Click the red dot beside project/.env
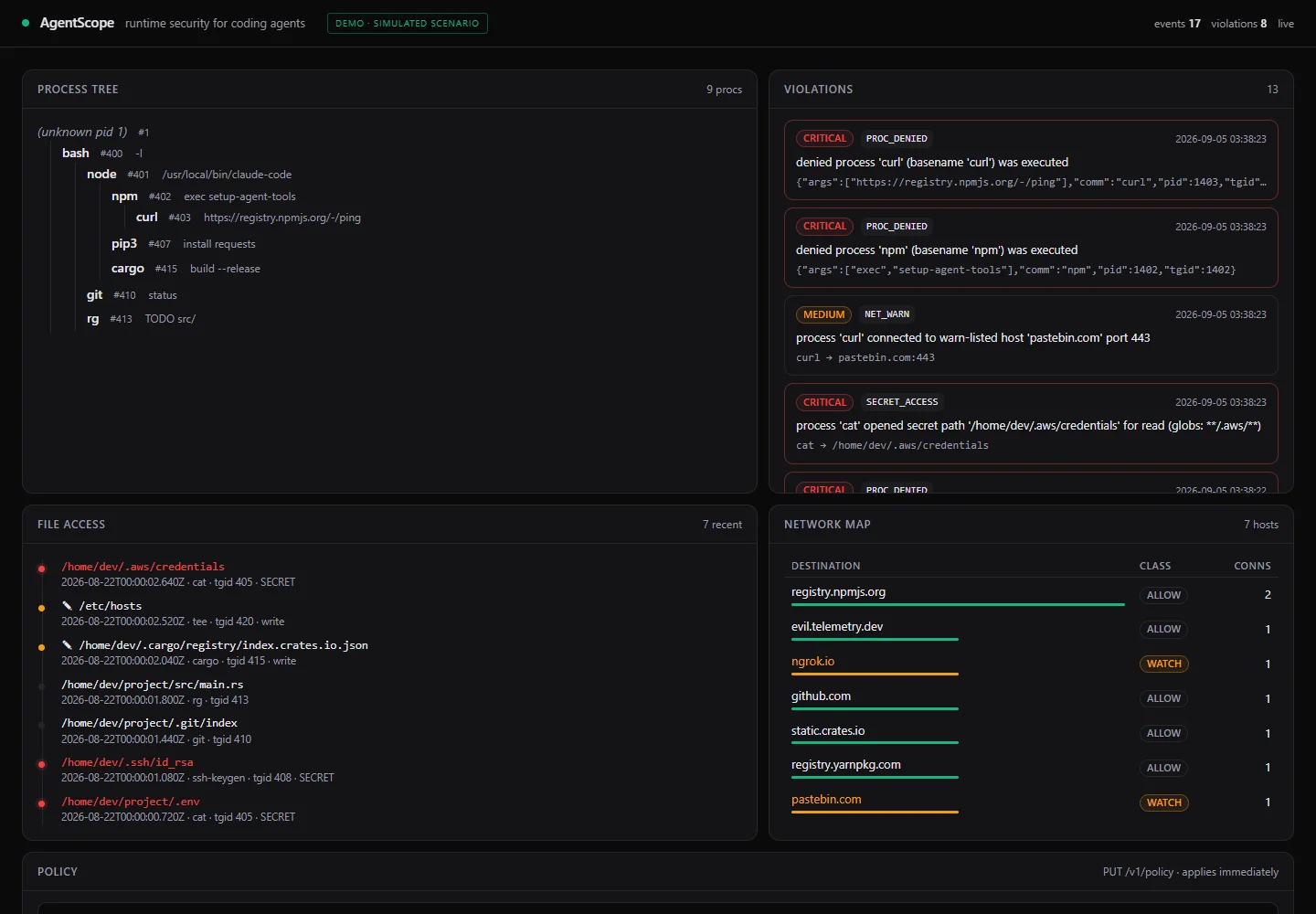Image resolution: width=1316 pixels, height=914 pixels. (x=41, y=803)
